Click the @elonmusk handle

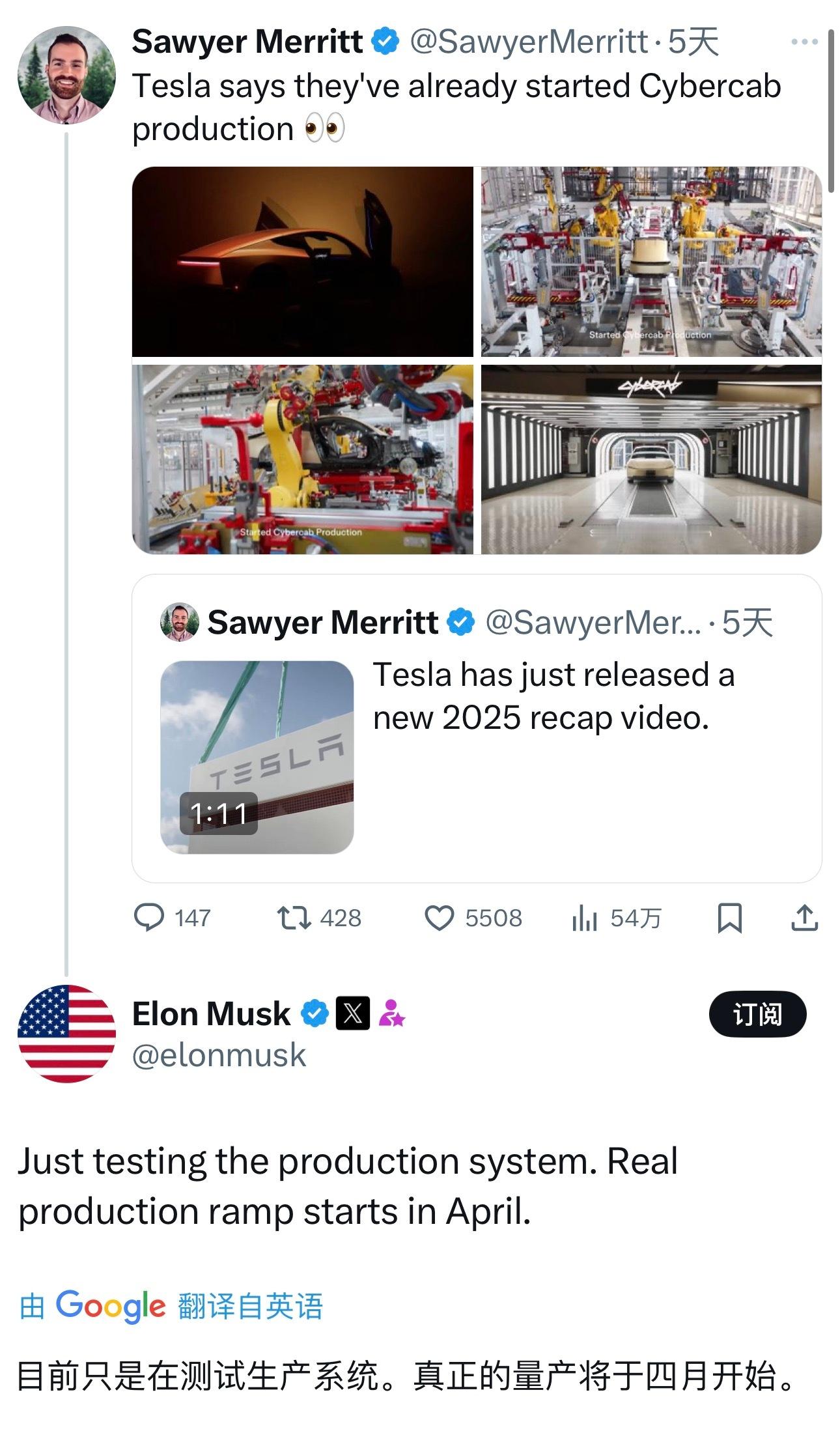click(x=219, y=1055)
